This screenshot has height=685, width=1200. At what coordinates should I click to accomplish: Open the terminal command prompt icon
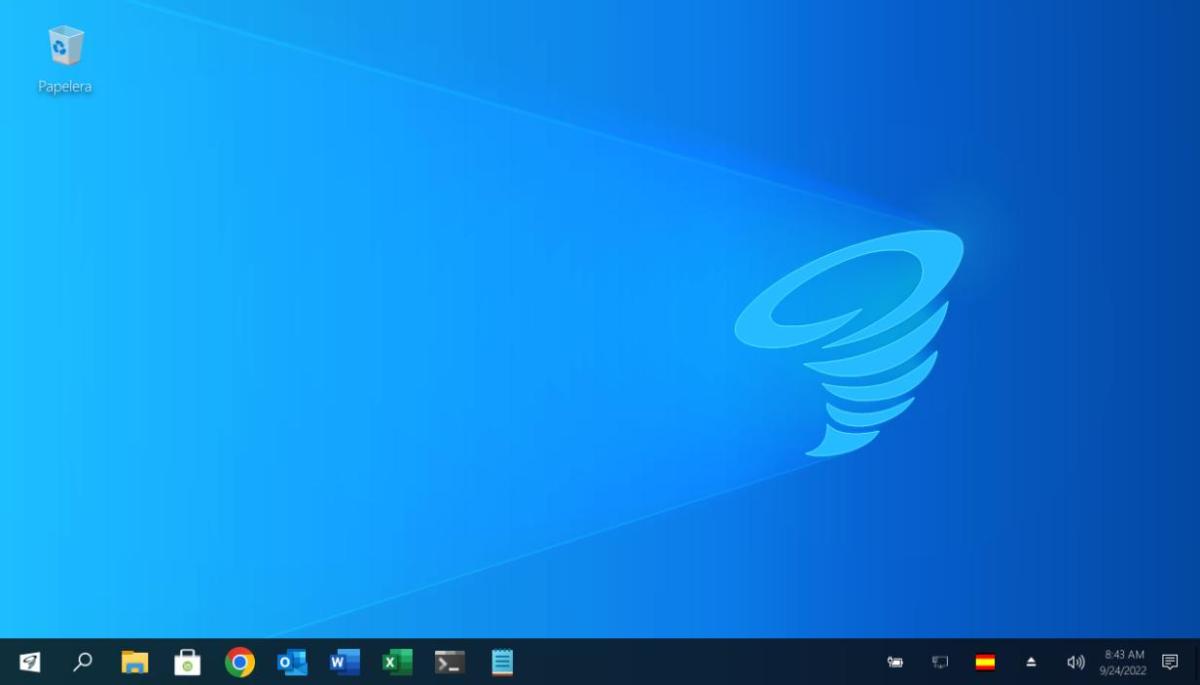[450, 662]
